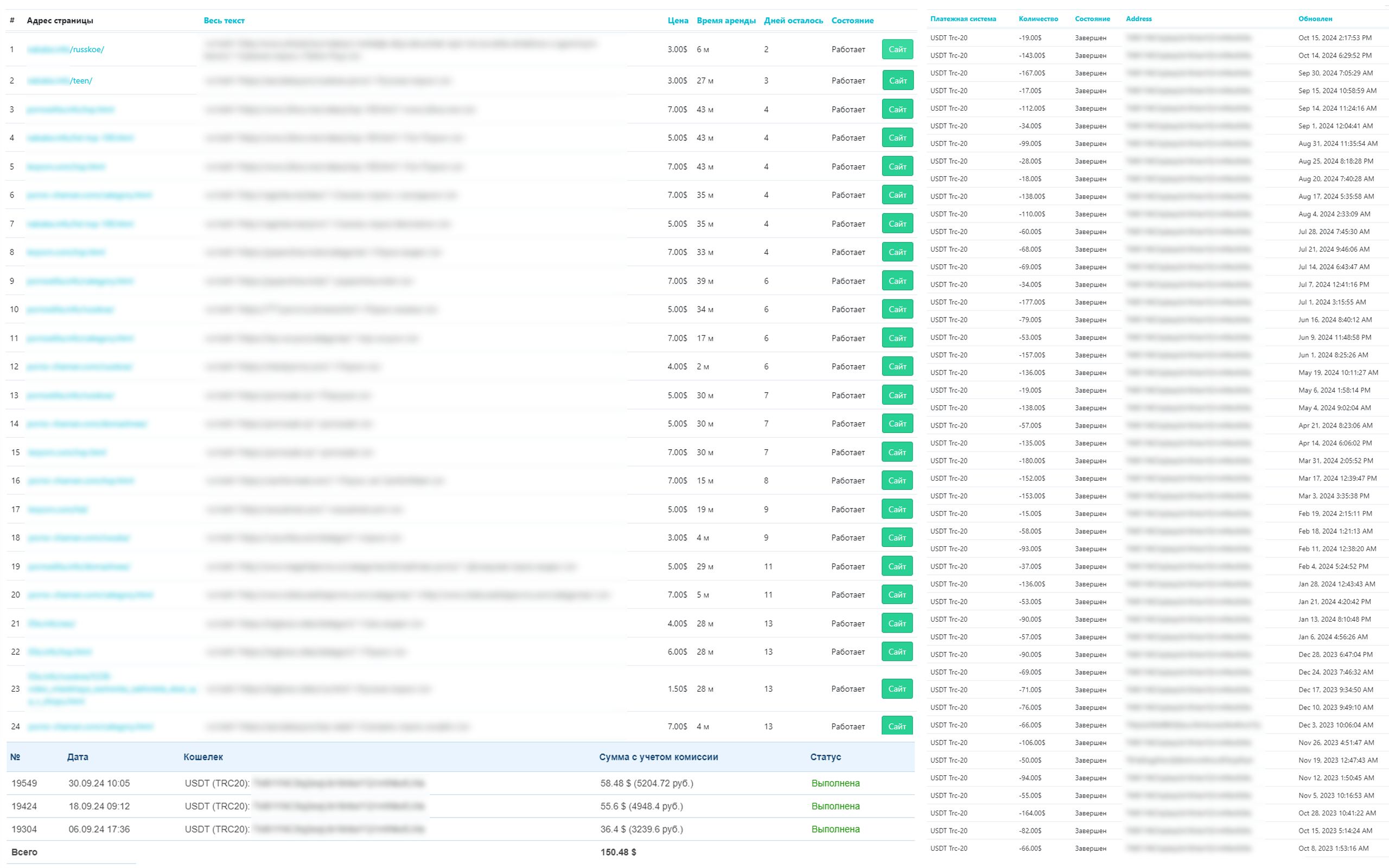The width and height of the screenshot is (1389, 868).
Task: Click the Сумма с учетом комиссии header
Action: tap(658, 757)
